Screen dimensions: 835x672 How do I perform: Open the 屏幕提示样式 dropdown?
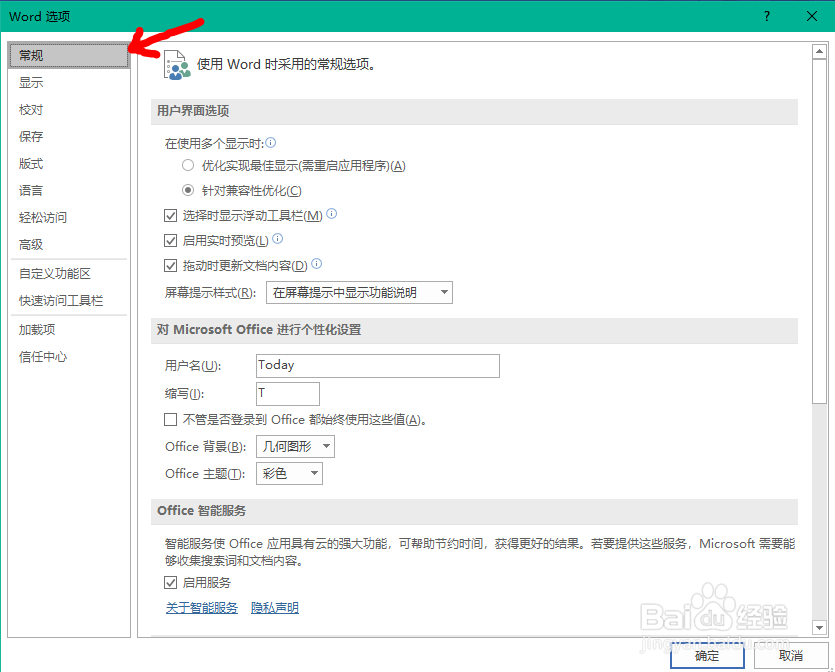359,292
